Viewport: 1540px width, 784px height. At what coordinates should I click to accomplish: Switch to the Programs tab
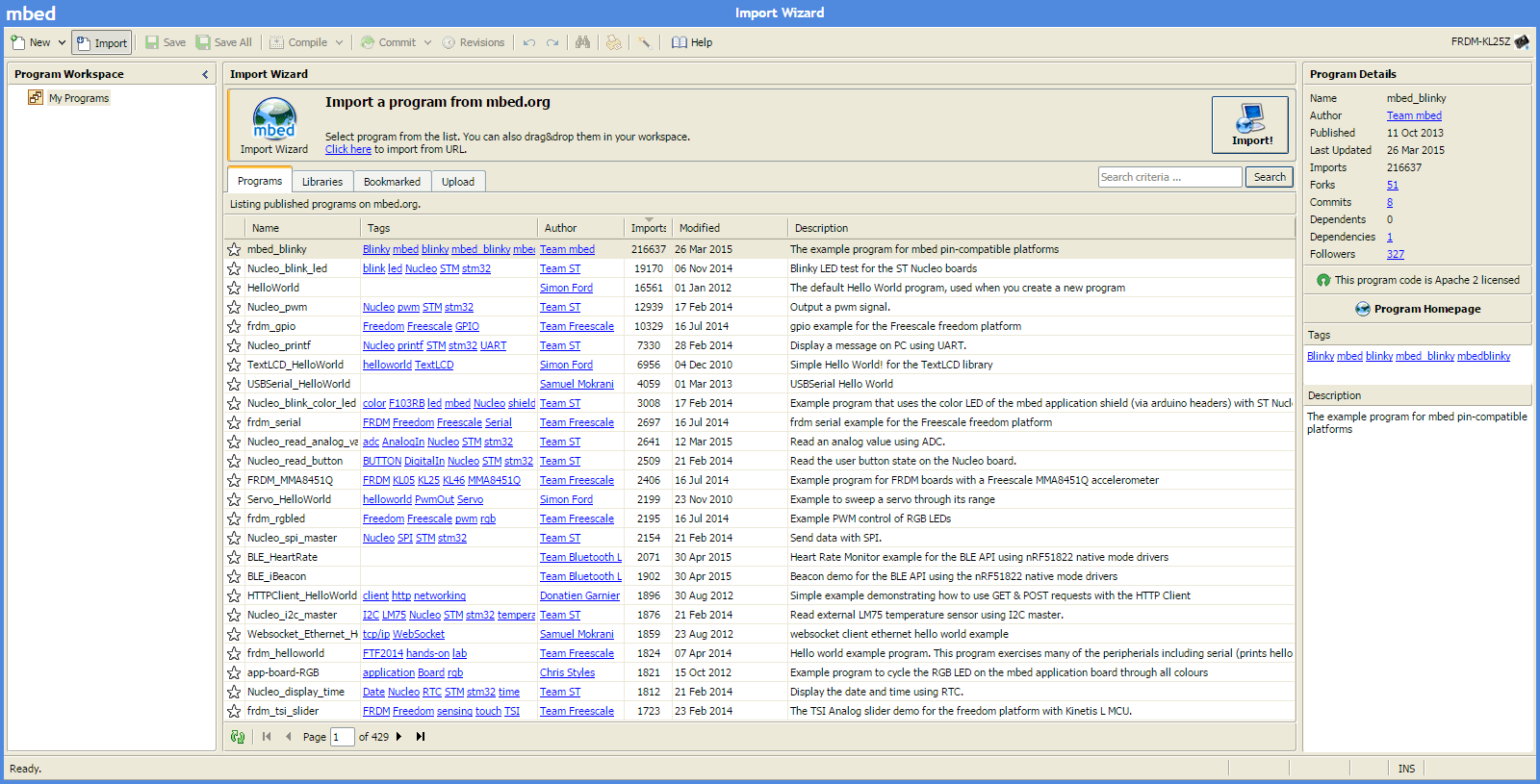(x=260, y=181)
